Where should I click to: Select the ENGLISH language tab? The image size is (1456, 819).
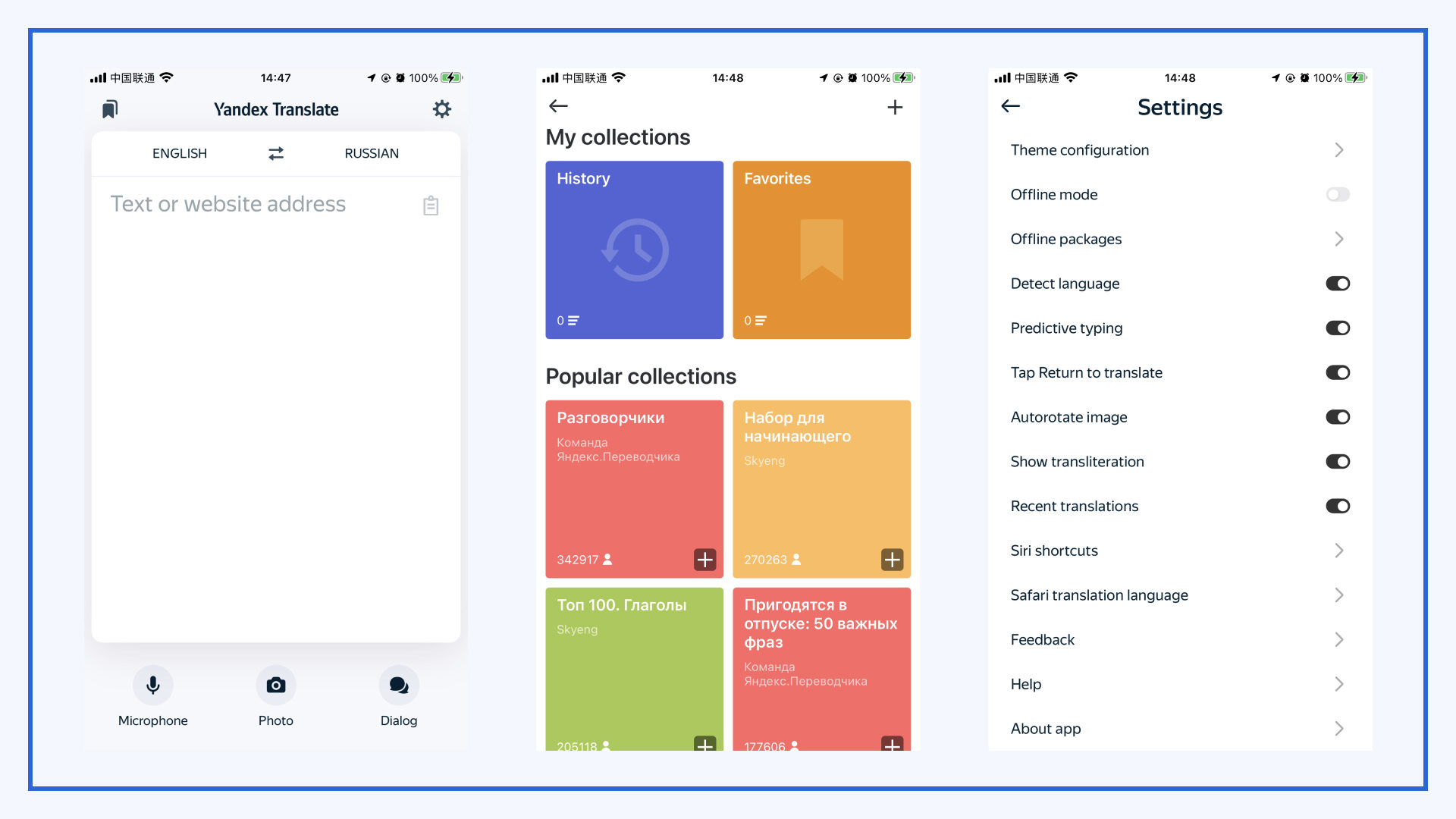coord(178,153)
